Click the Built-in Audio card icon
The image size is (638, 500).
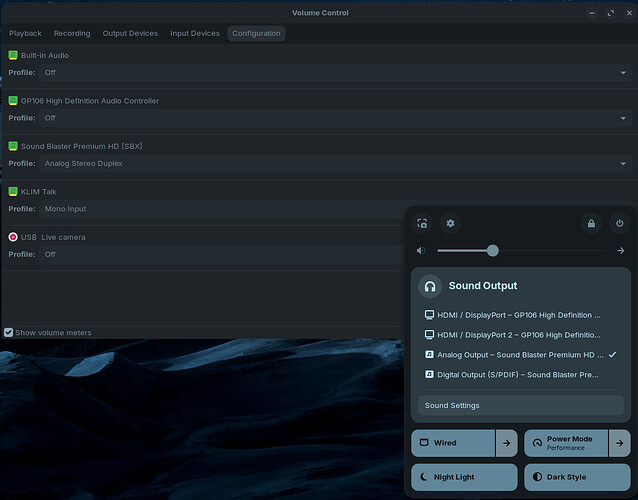tap(13, 55)
